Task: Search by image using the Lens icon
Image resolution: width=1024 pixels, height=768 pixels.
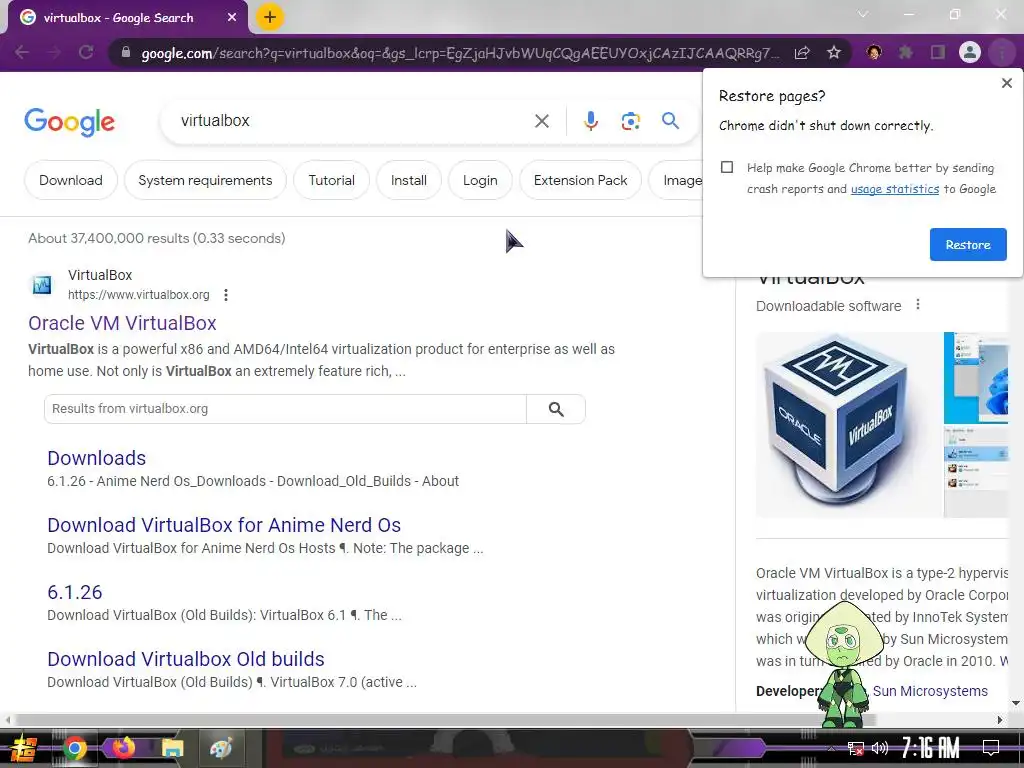Action: 630,121
